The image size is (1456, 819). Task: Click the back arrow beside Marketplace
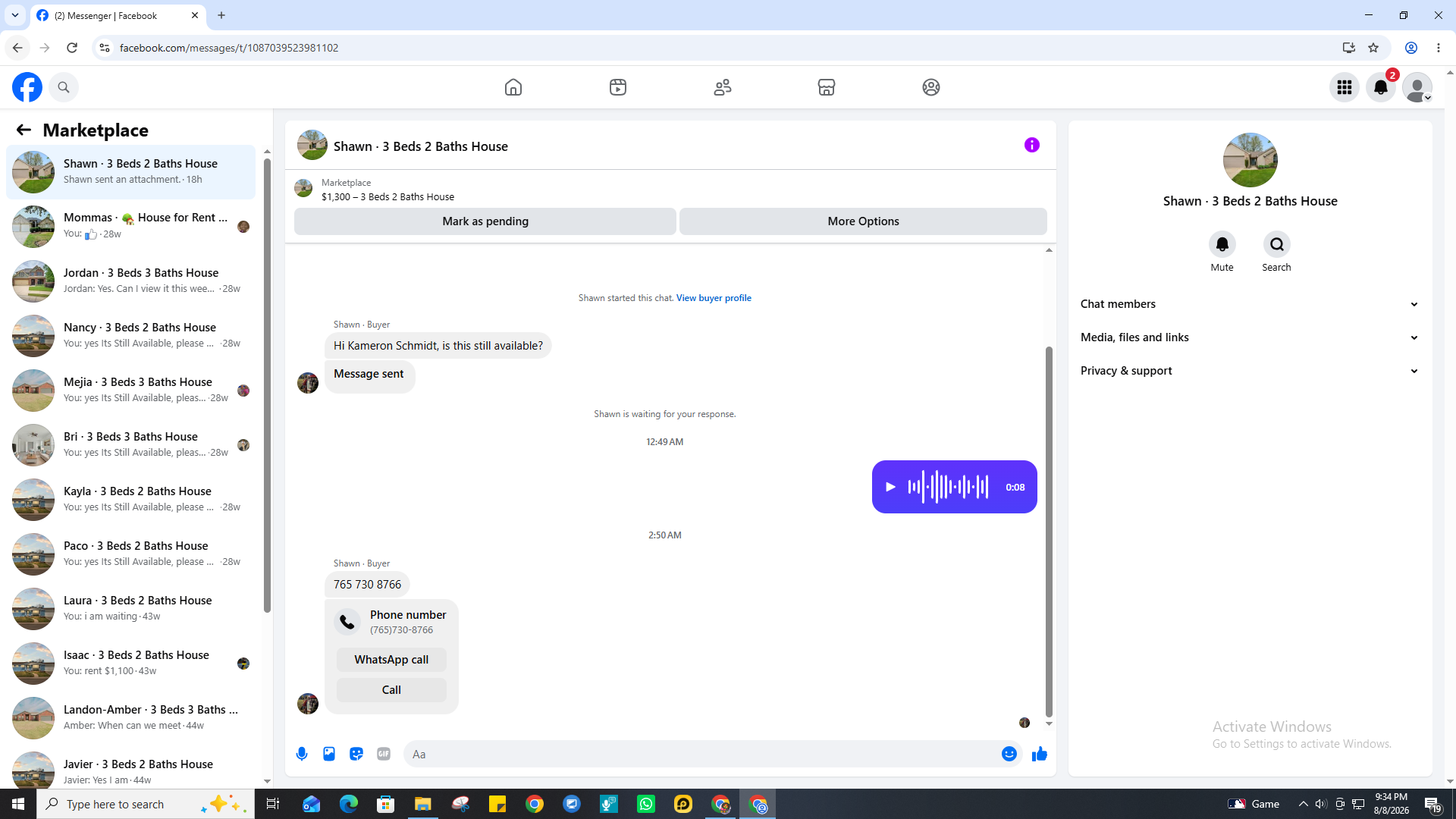24,130
